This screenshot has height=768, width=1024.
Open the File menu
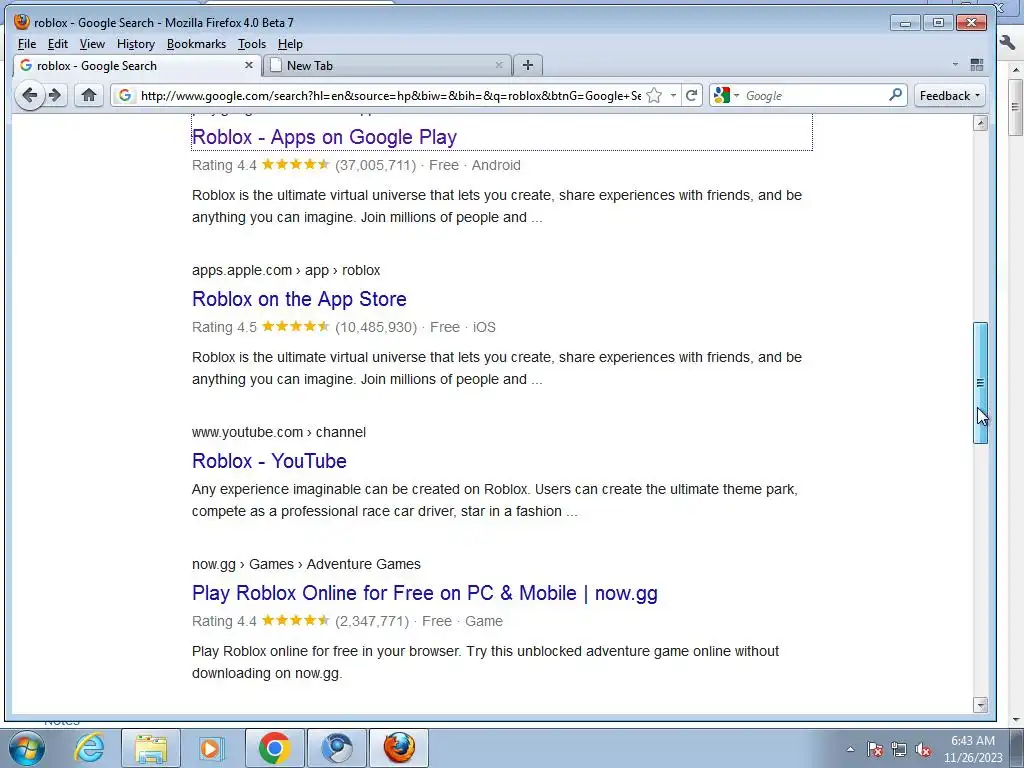[x=27, y=44]
